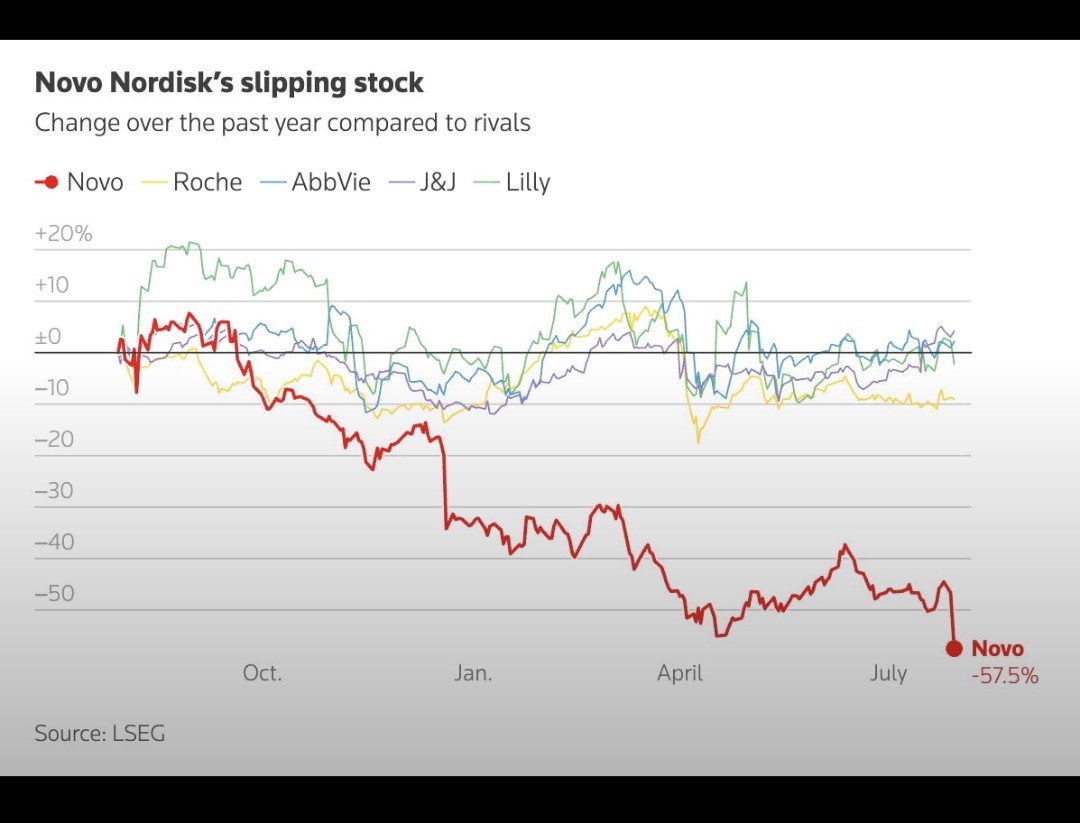Click the red Novo endpoint dot on chart

pyautogui.click(x=954, y=648)
